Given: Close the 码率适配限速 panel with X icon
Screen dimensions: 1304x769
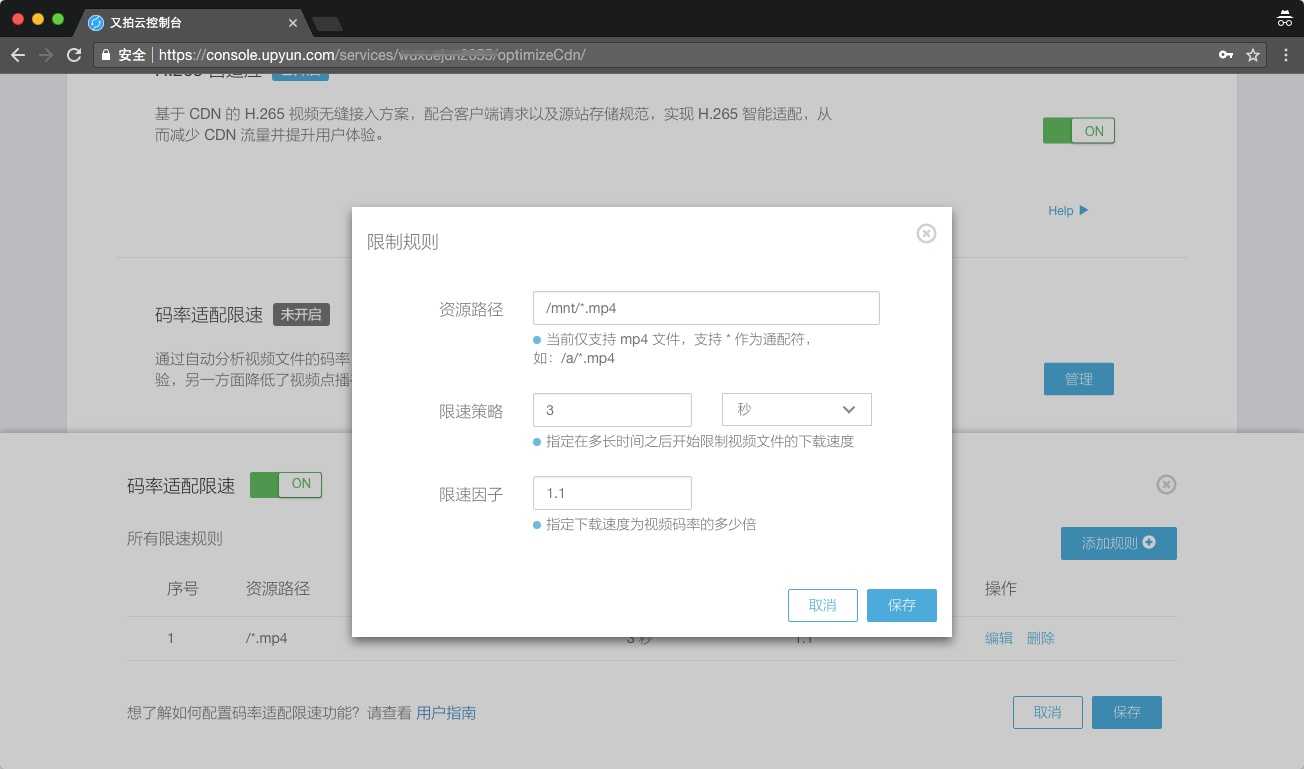Looking at the screenshot, I should point(1166,484).
